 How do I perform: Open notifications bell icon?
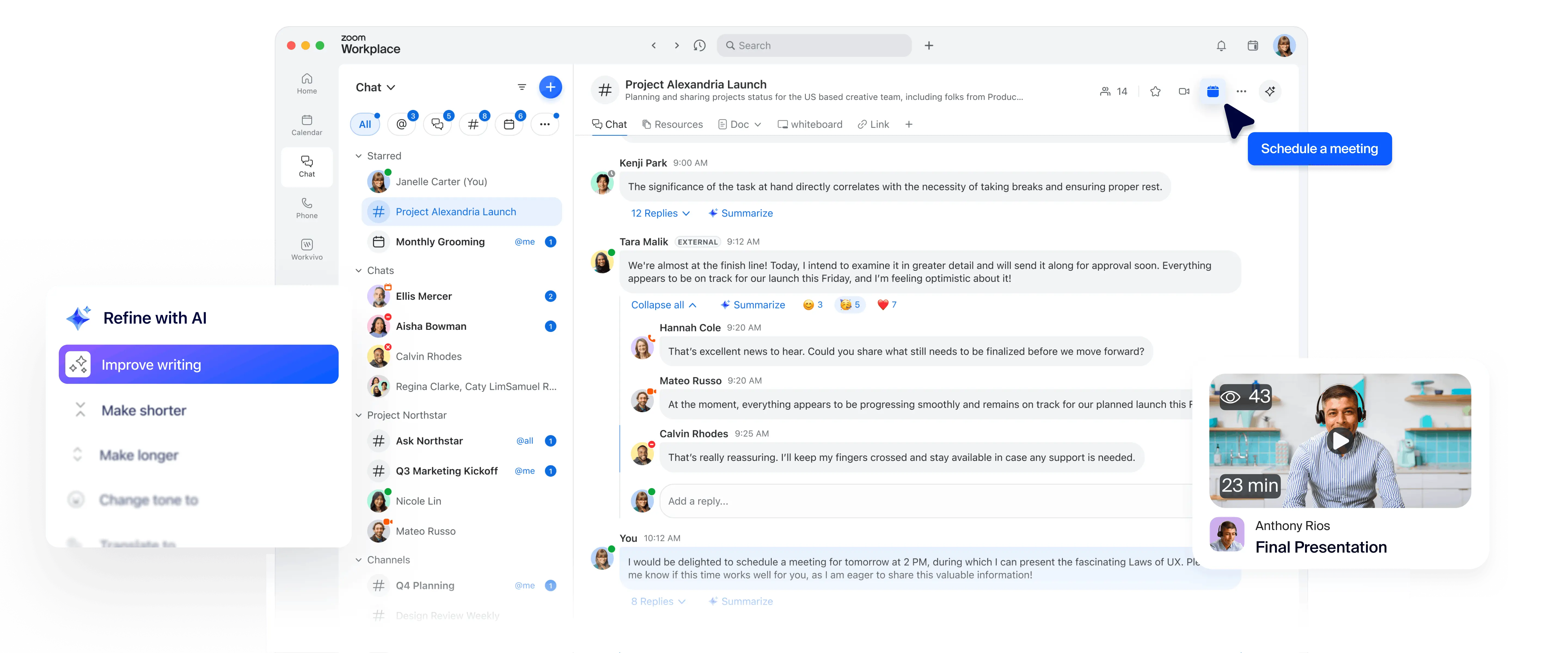point(1221,46)
